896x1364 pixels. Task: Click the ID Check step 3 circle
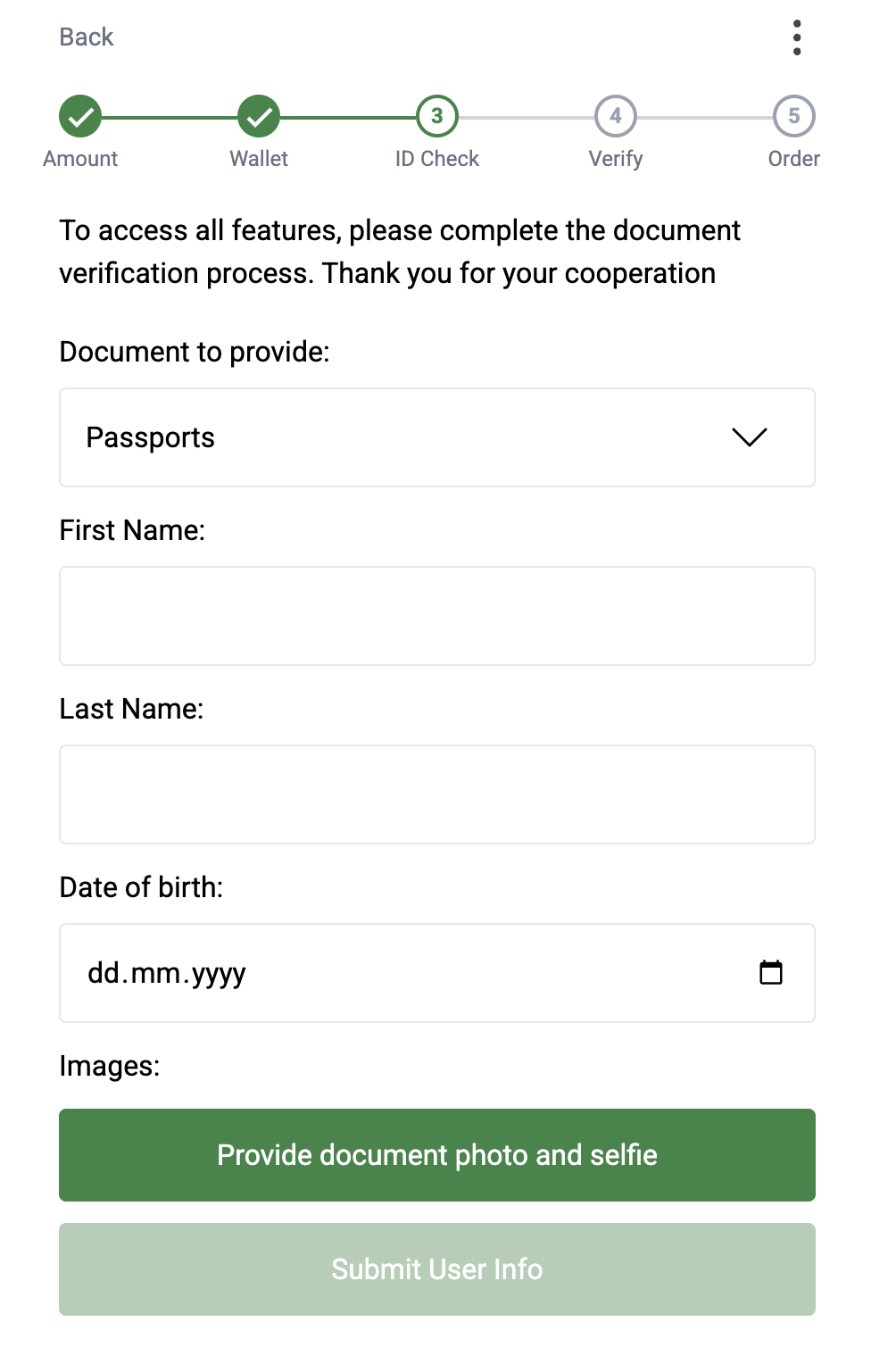point(437,116)
